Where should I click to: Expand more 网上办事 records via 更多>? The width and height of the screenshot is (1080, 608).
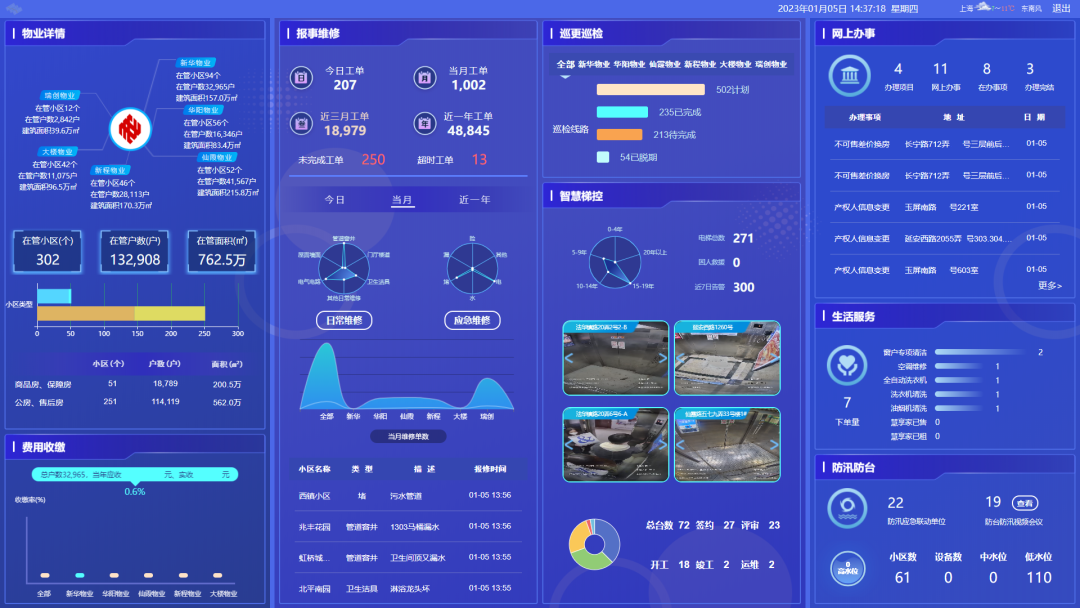coord(1049,285)
